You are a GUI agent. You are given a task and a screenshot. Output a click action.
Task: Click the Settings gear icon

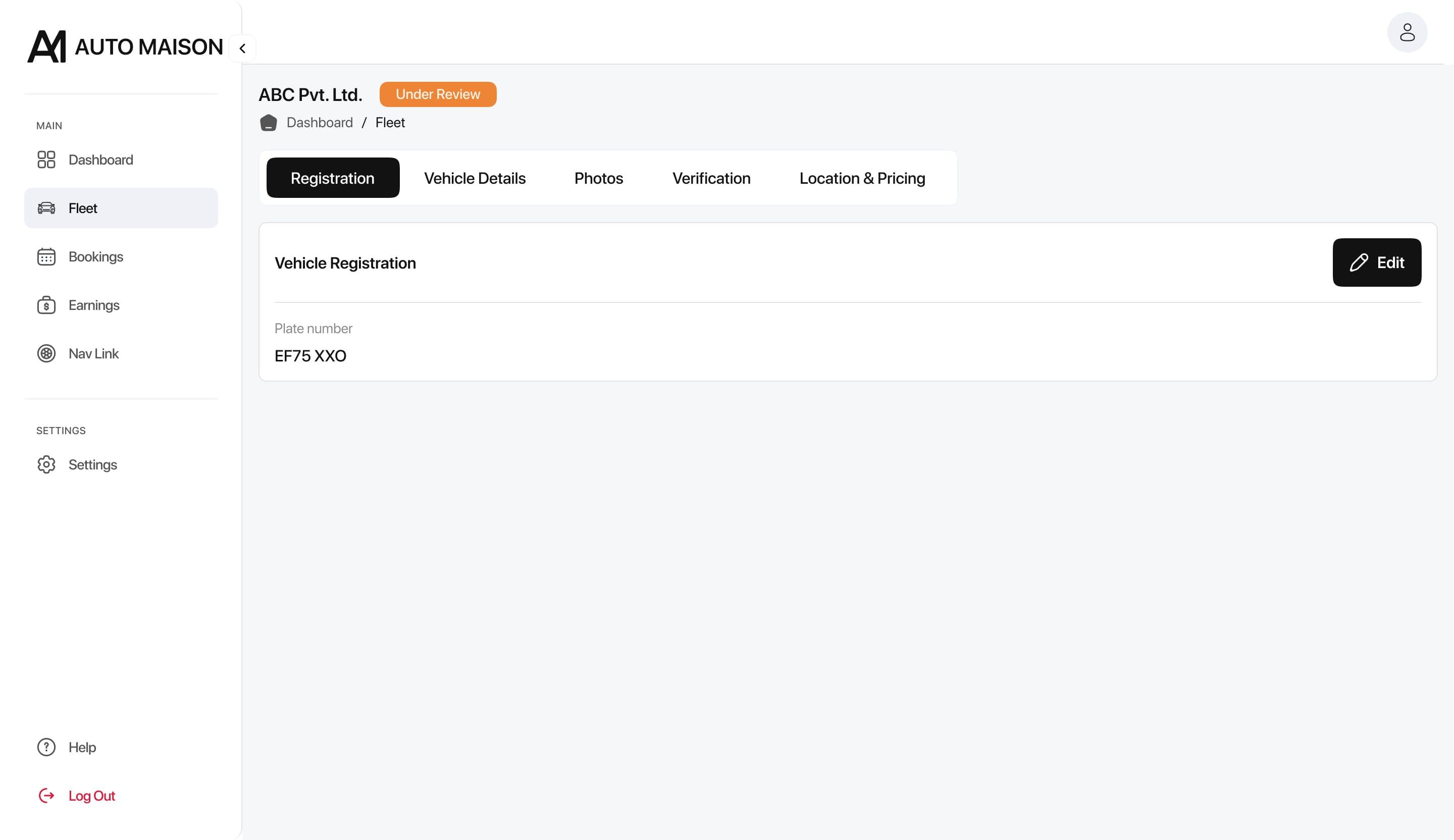click(x=46, y=464)
